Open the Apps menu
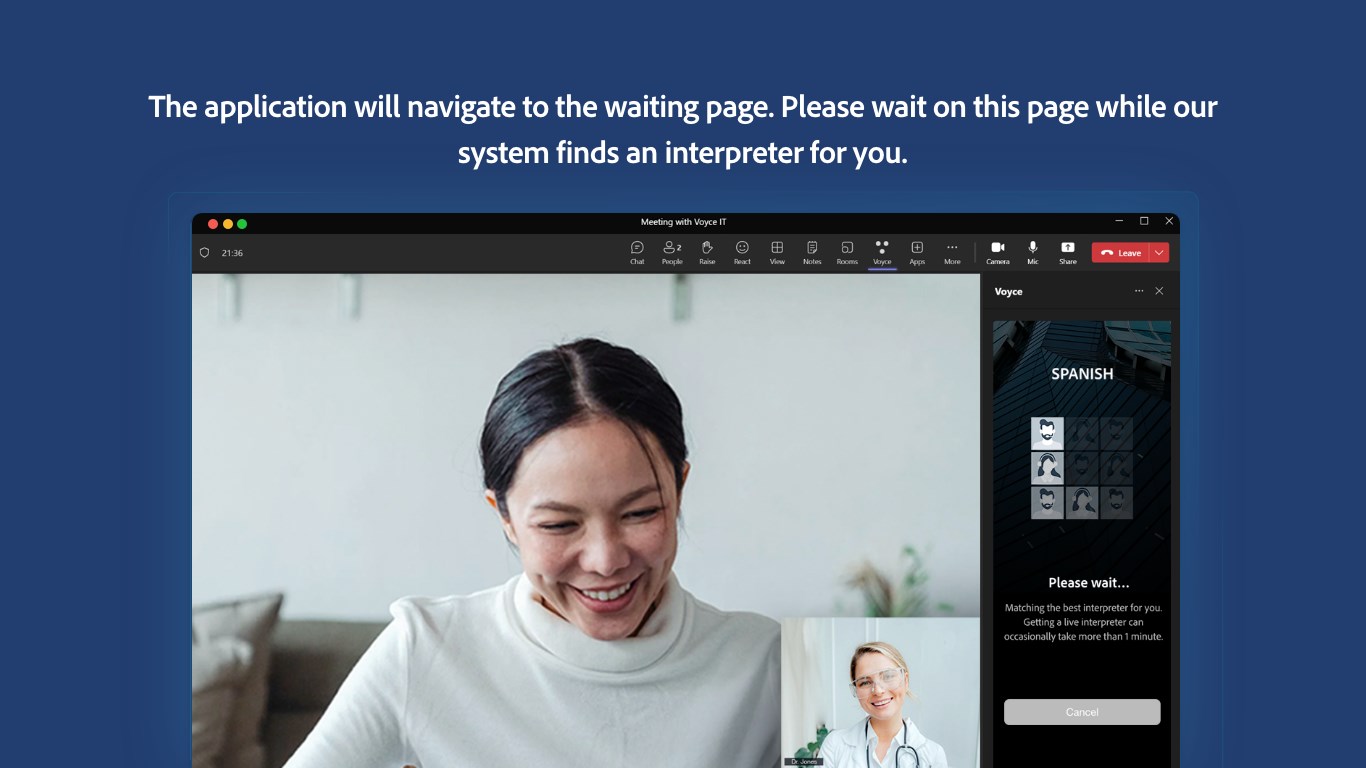The height and width of the screenshot is (768, 1366). pos(917,252)
